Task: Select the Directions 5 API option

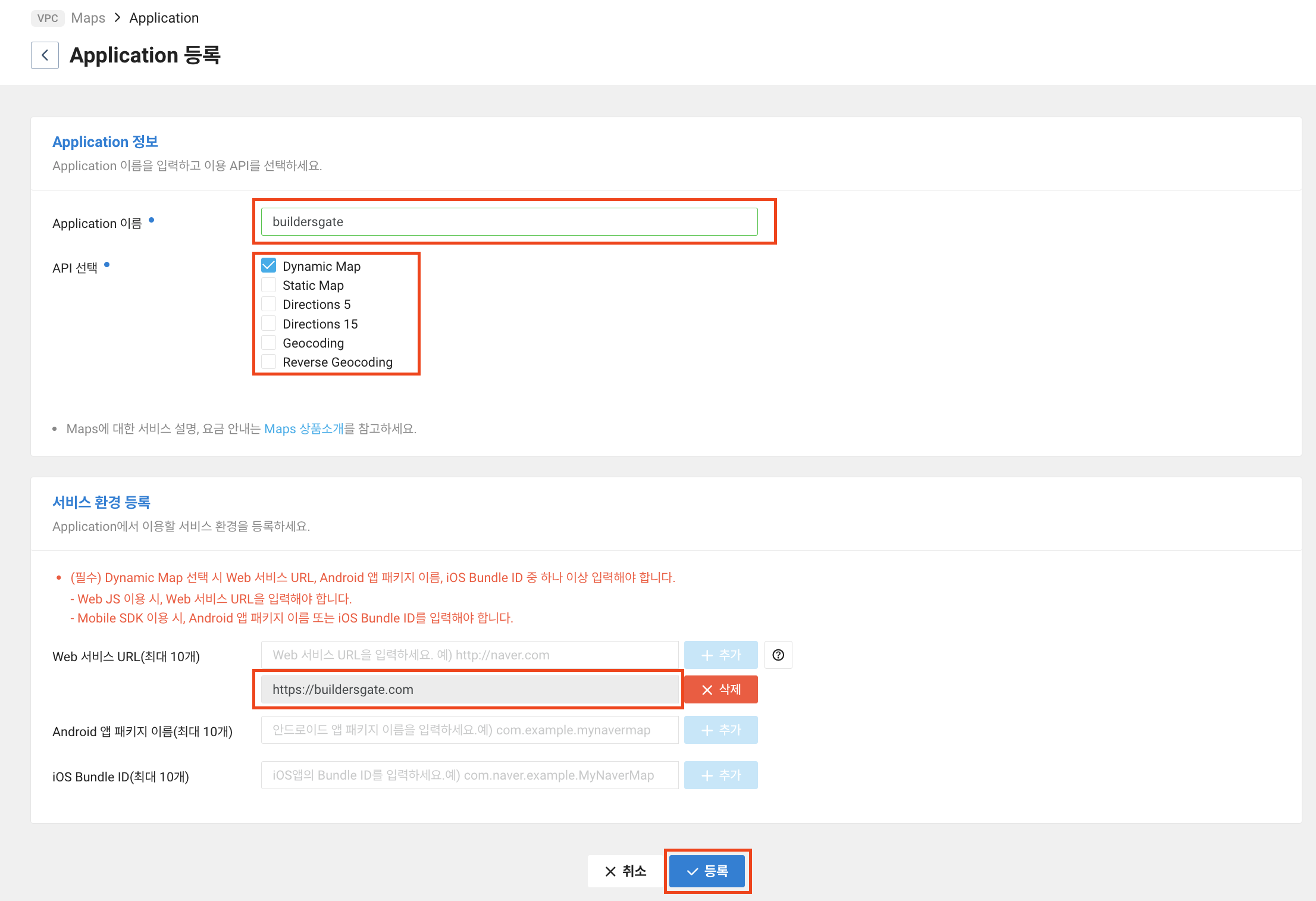Action: click(x=268, y=304)
